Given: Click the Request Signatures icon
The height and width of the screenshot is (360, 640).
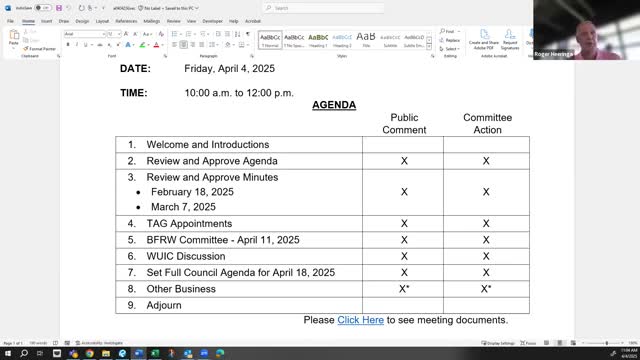Looking at the screenshot, I should coord(510,40).
